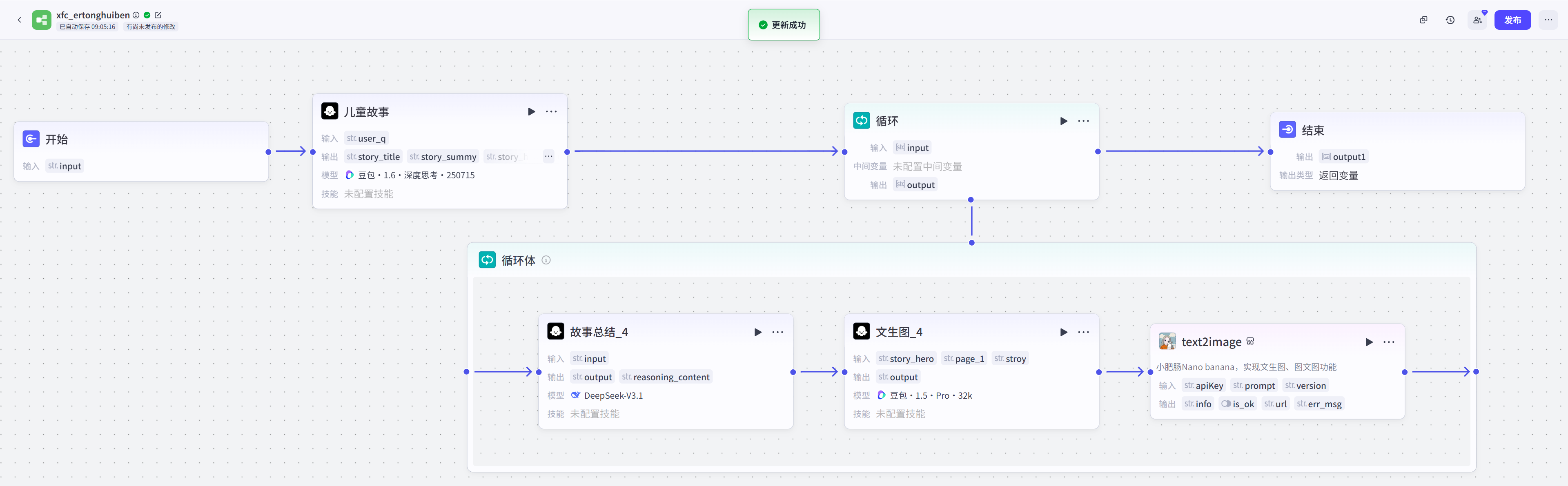Screen dimensions: 1568x486
Task: Run the 儿童故事 node with play button
Action: point(531,112)
